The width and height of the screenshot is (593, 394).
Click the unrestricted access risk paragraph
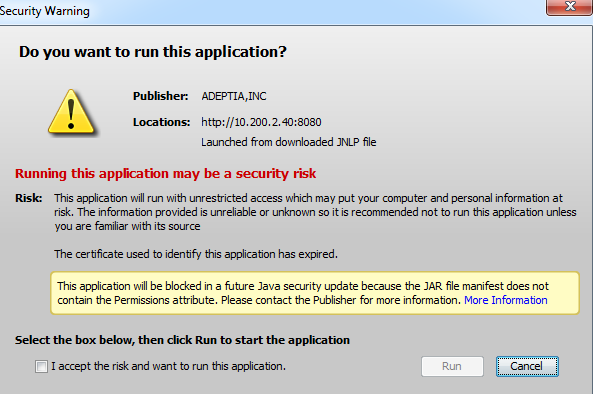coord(315,212)
